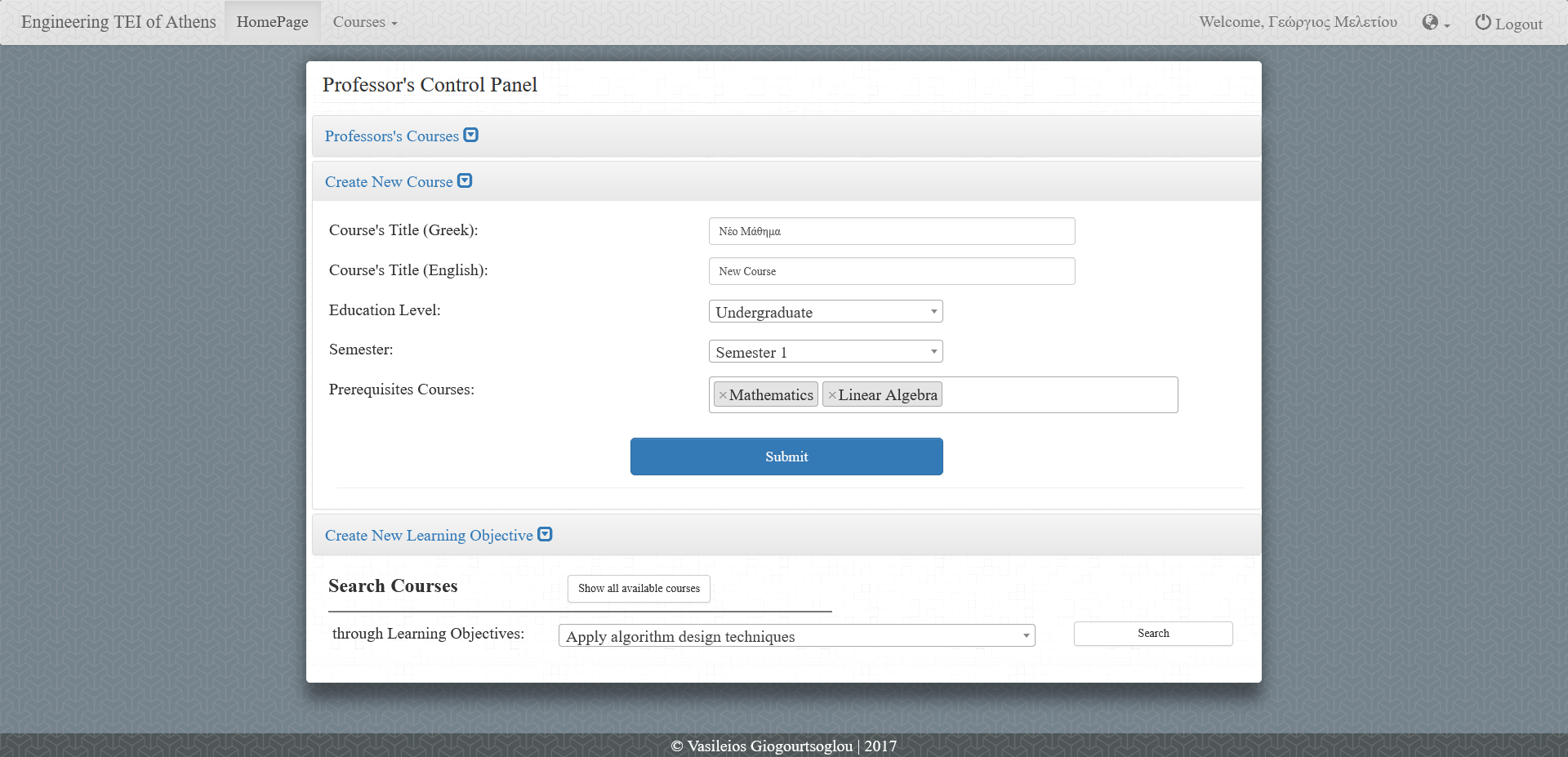Image resolution: width=1568 pixels, height=757 pixels.
Task: Collapse the Create New Course section
Action: [x=389, y=182]
